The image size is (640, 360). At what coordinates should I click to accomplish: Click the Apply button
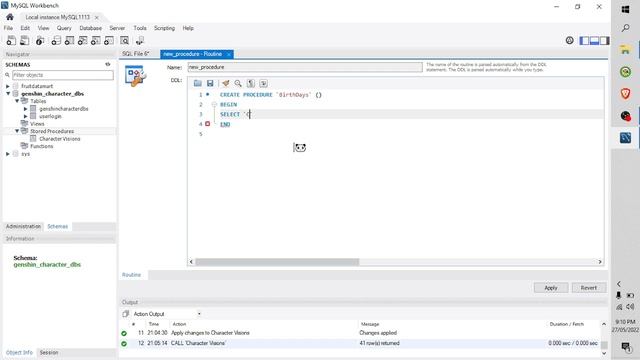pyautogui.click(x=551, y=288)
